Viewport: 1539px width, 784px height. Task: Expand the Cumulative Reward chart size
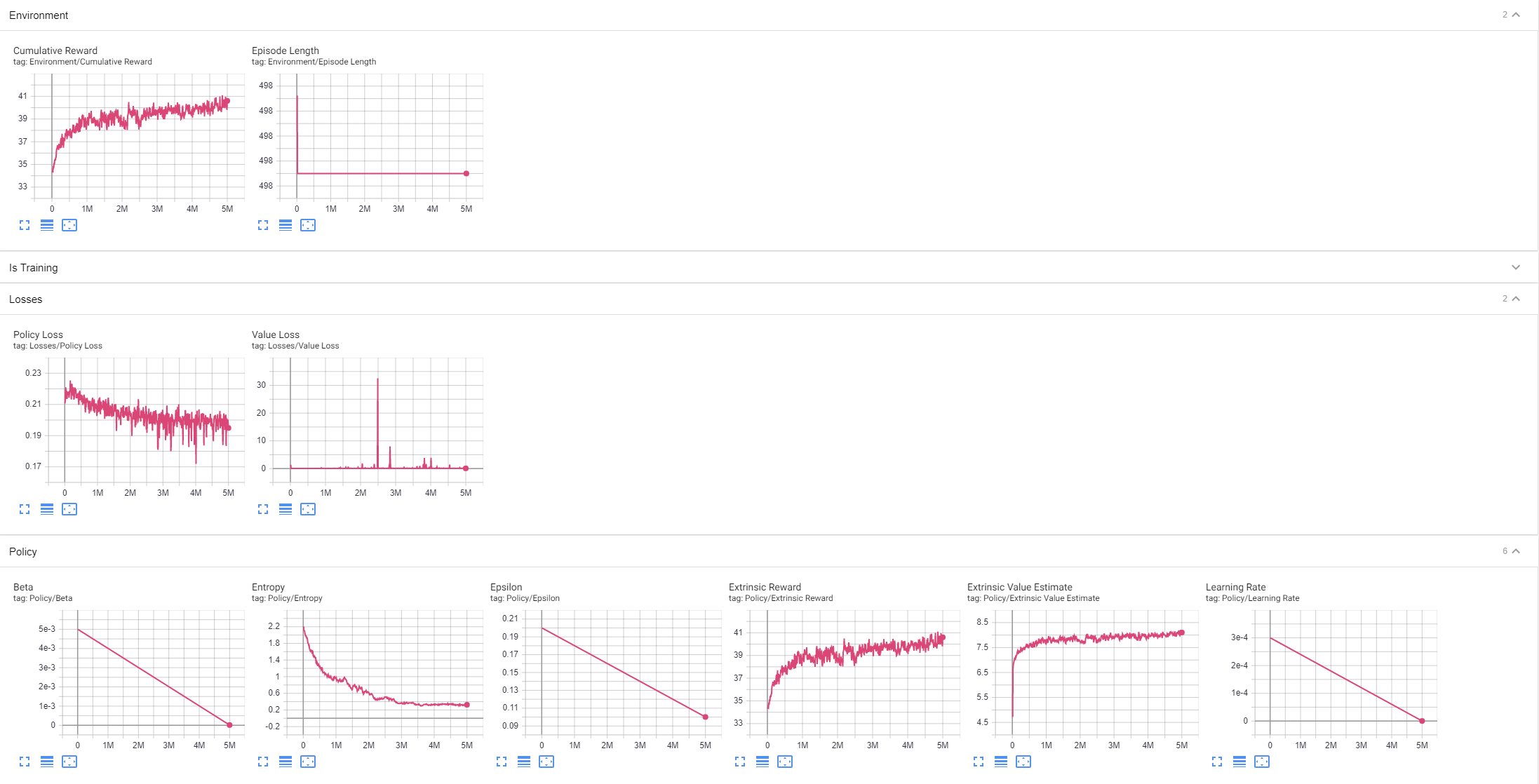coord(25,225)
